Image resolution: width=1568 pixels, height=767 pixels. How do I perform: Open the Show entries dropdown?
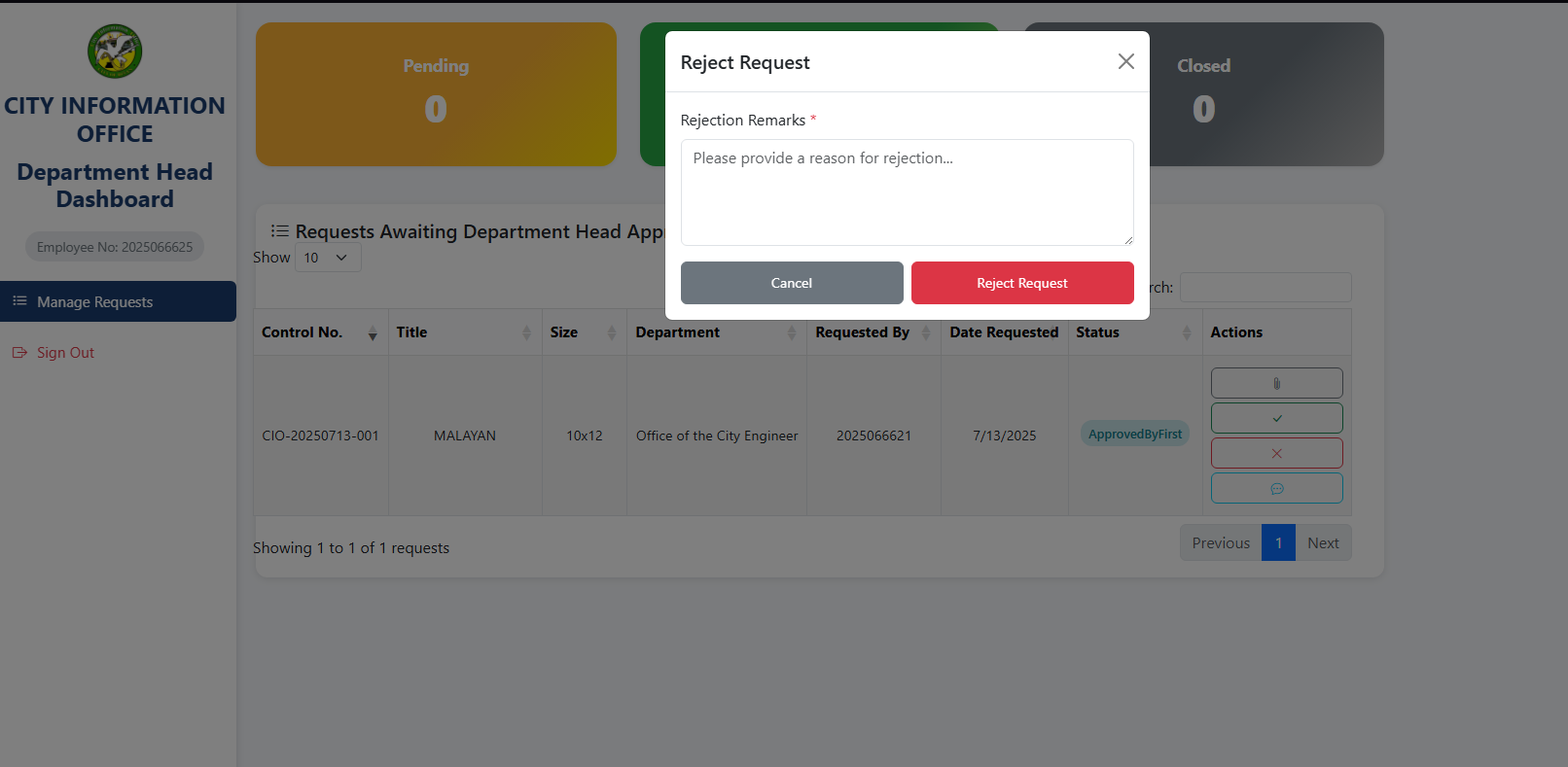328,258
